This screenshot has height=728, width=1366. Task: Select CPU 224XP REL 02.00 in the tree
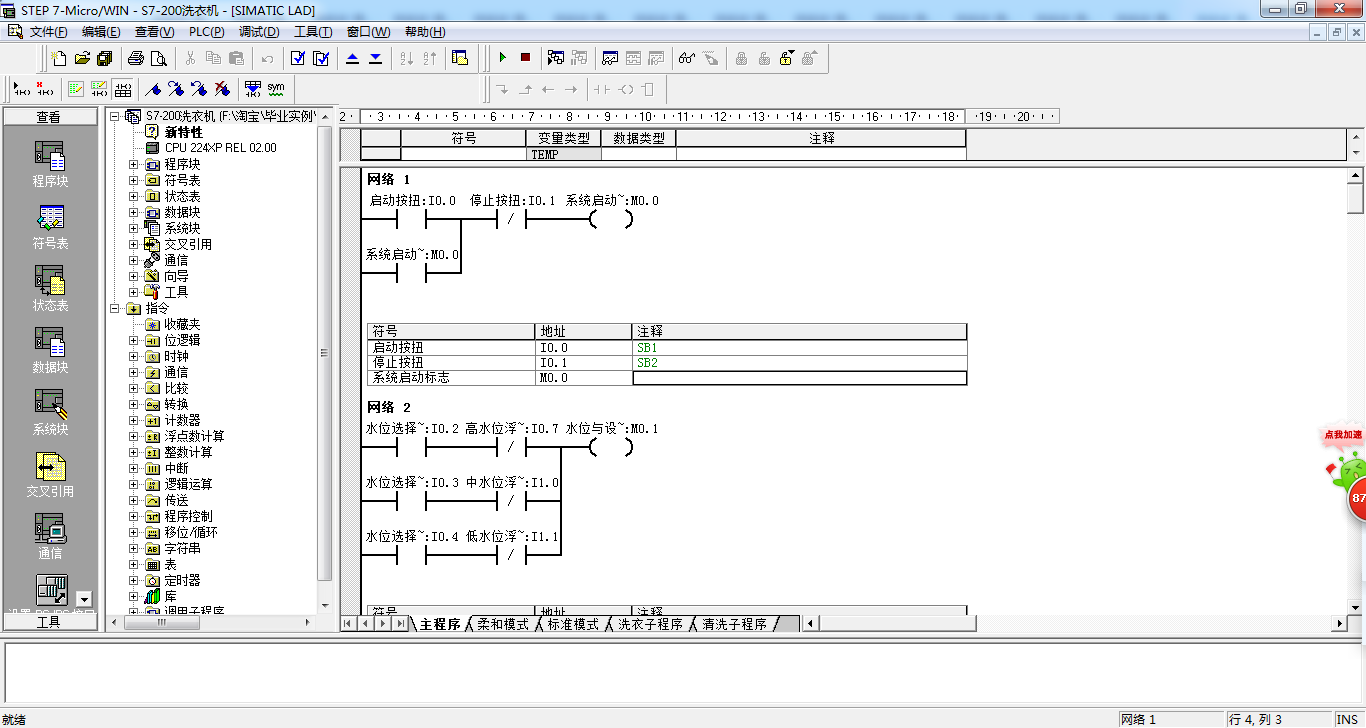(x=220, y=148)
